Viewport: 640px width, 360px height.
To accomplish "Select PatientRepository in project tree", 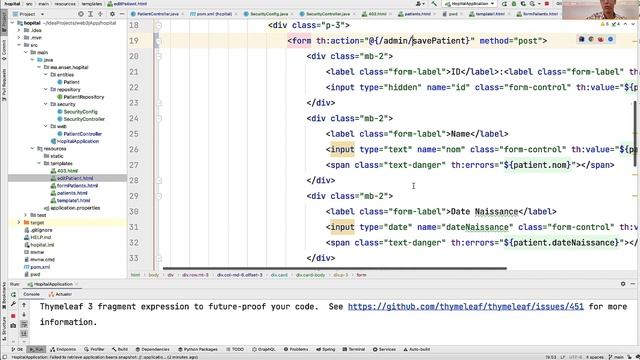I will [x=80, y=97].
